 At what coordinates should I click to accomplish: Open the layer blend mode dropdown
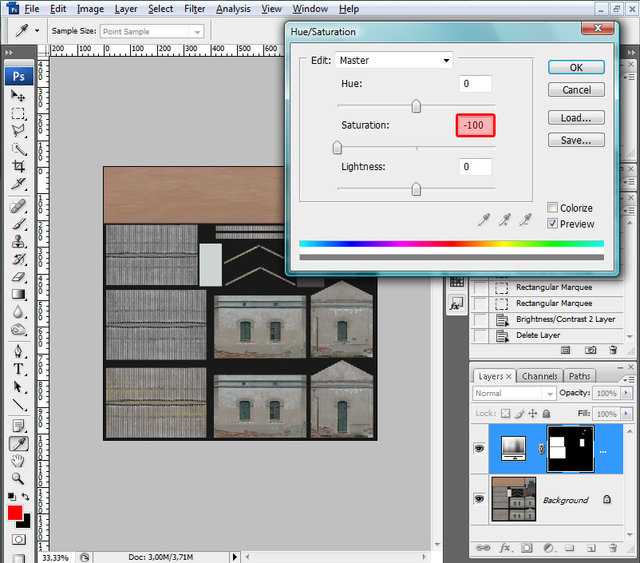pyautogui.click(x=514, y=394)
